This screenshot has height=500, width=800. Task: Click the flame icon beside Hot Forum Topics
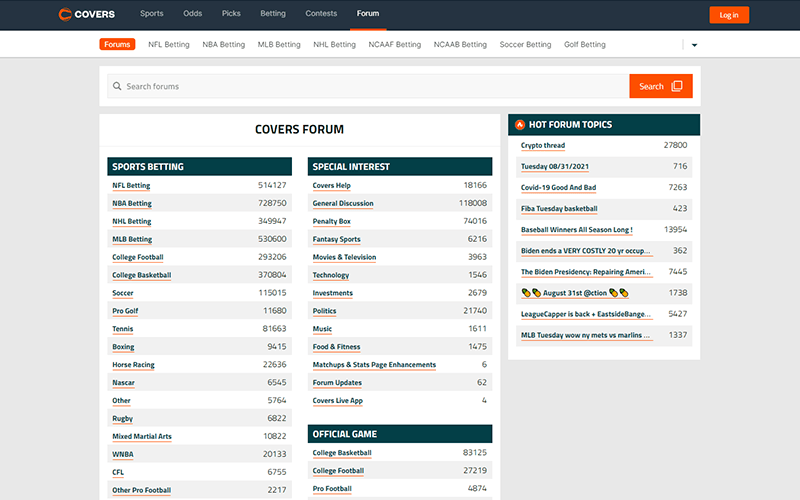point(519,124)
